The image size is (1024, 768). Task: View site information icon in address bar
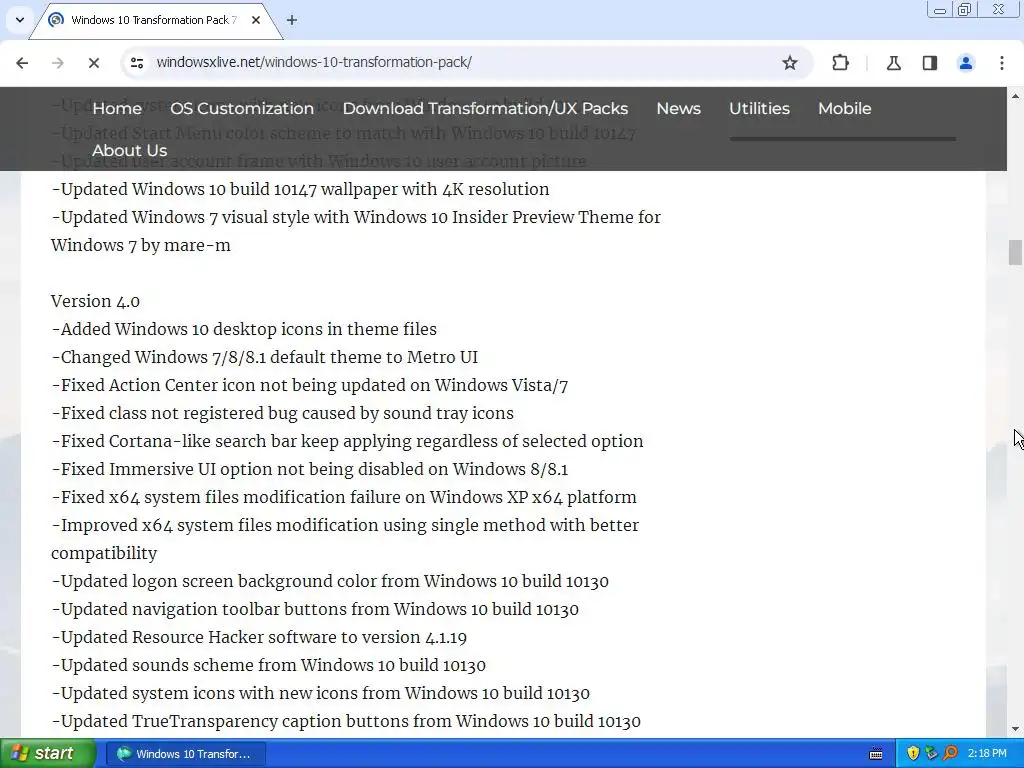click(137, 63)
